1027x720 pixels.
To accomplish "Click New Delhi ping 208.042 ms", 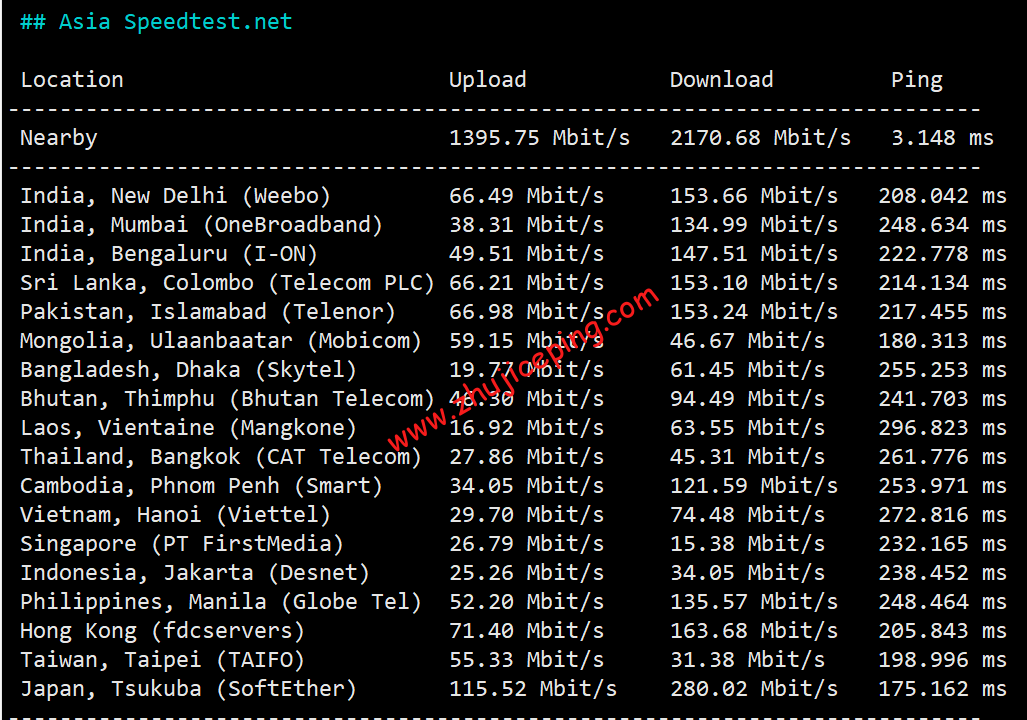I will pos(943,196).
